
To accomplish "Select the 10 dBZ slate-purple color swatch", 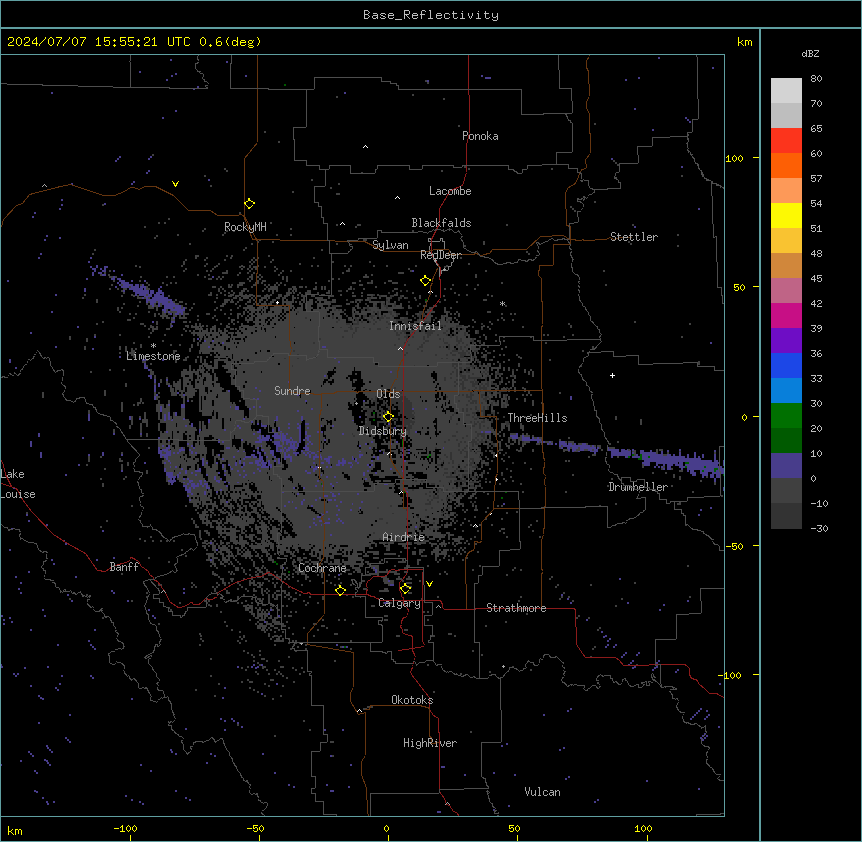I will click(x=786, y=465).
